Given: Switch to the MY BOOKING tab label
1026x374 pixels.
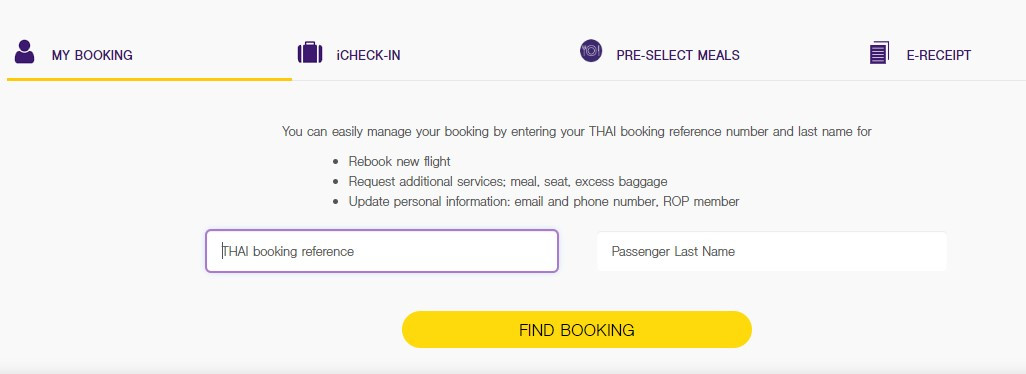Looking at the screenshot, I should coord(92,56).
